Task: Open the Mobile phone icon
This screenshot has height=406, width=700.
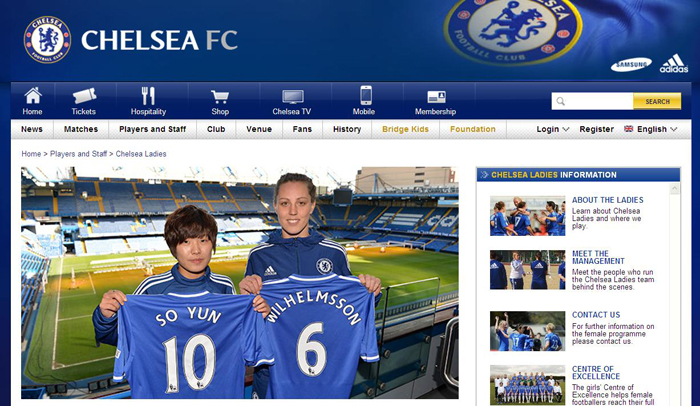Action: [366, 95]
